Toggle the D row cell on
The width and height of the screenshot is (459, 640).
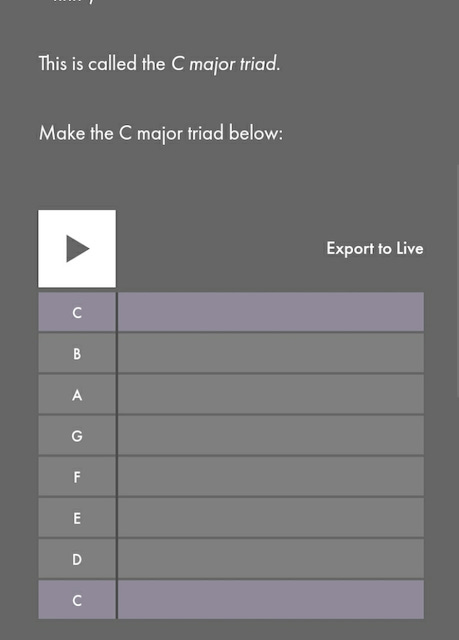(x=271, y=559)
